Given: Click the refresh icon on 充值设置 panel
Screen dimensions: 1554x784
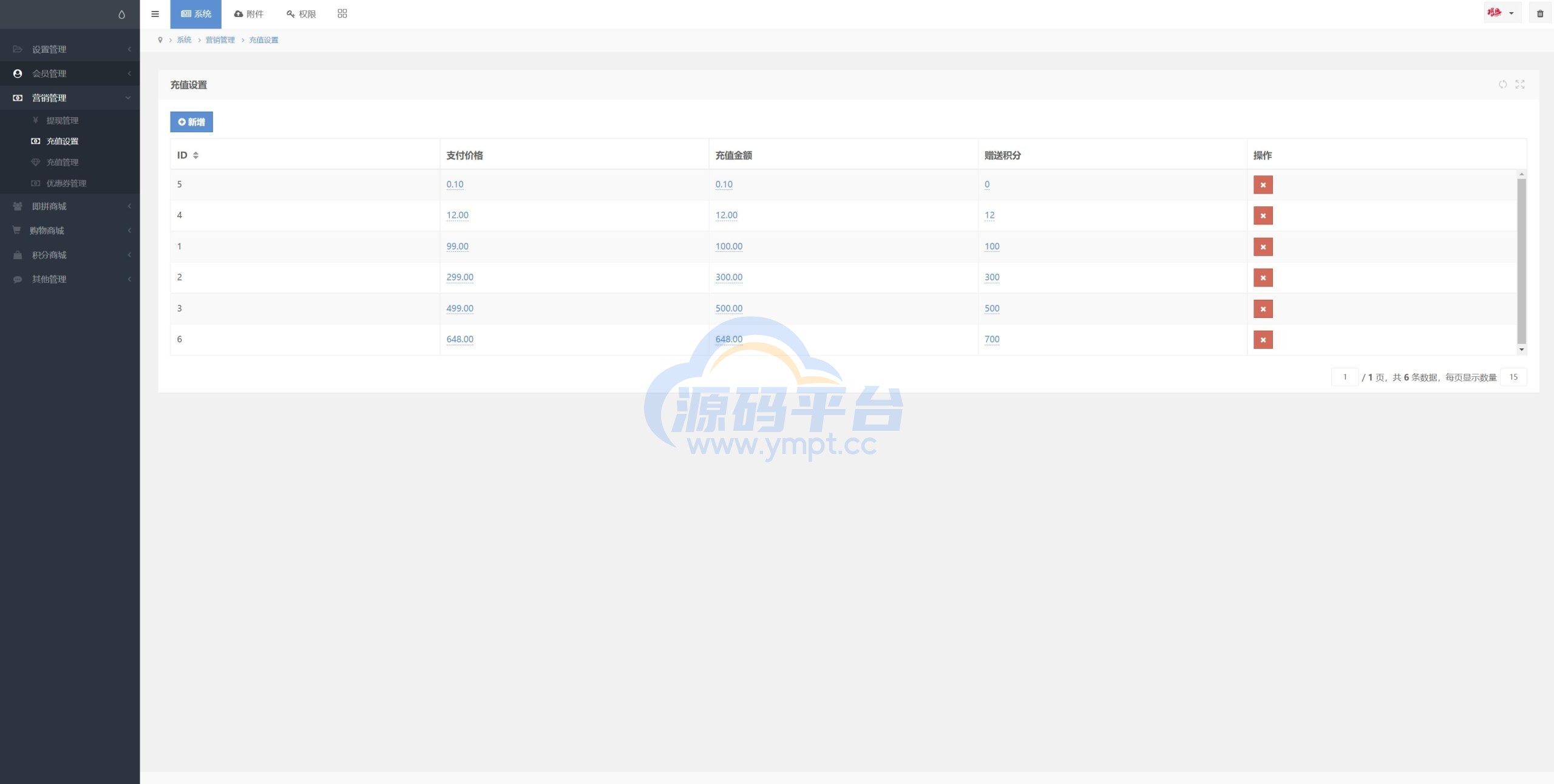Looking at the screenshot, I should [1502, 84].
